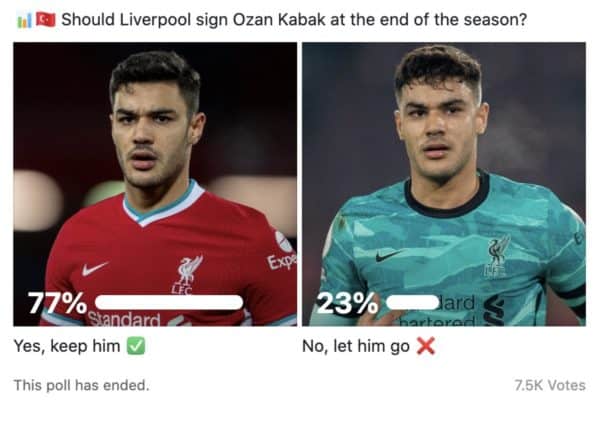Viewport: 600px width, 430px height.
Task: Click the 23% result bar
Action: click(x=413, y=302)
